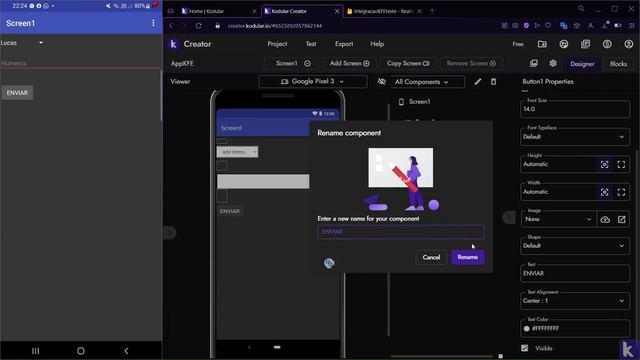Click the Height fill-parent expand icon
Screen dimensions: 640x360
621,164
